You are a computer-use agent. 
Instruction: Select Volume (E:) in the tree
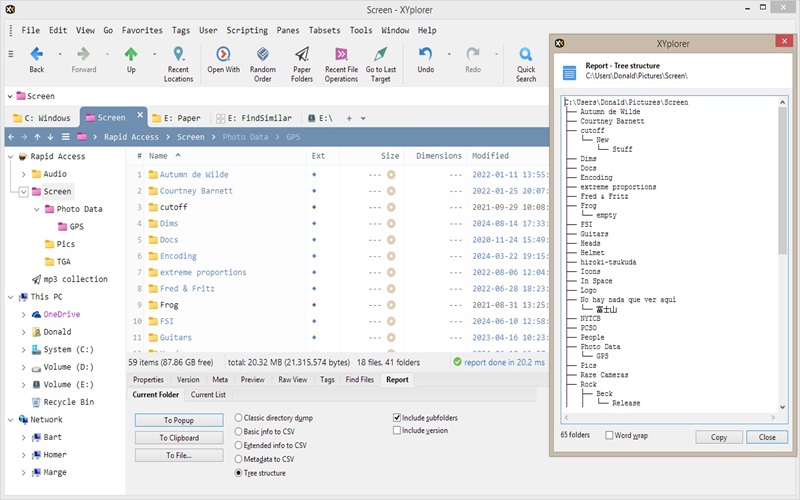(68, 385)
